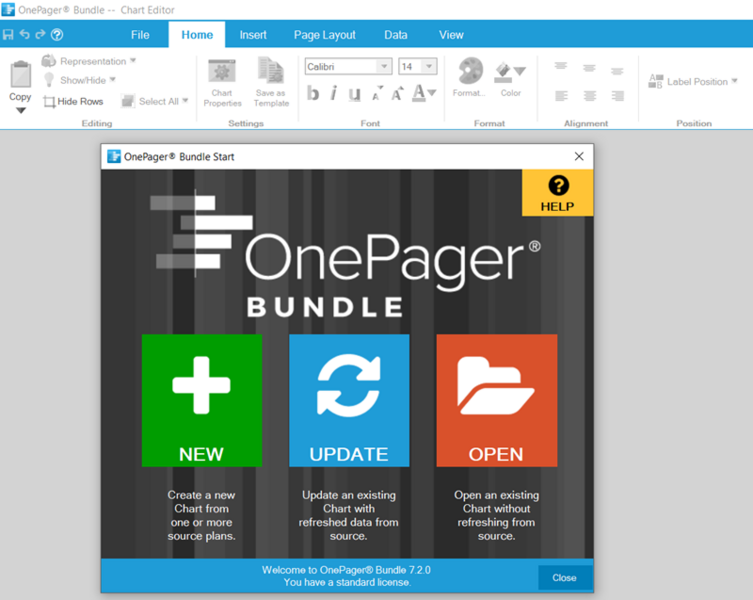Click the green NEW chart tile
Image resolution: width=753 pixels, height=600 pixels.
click(202, 400)
